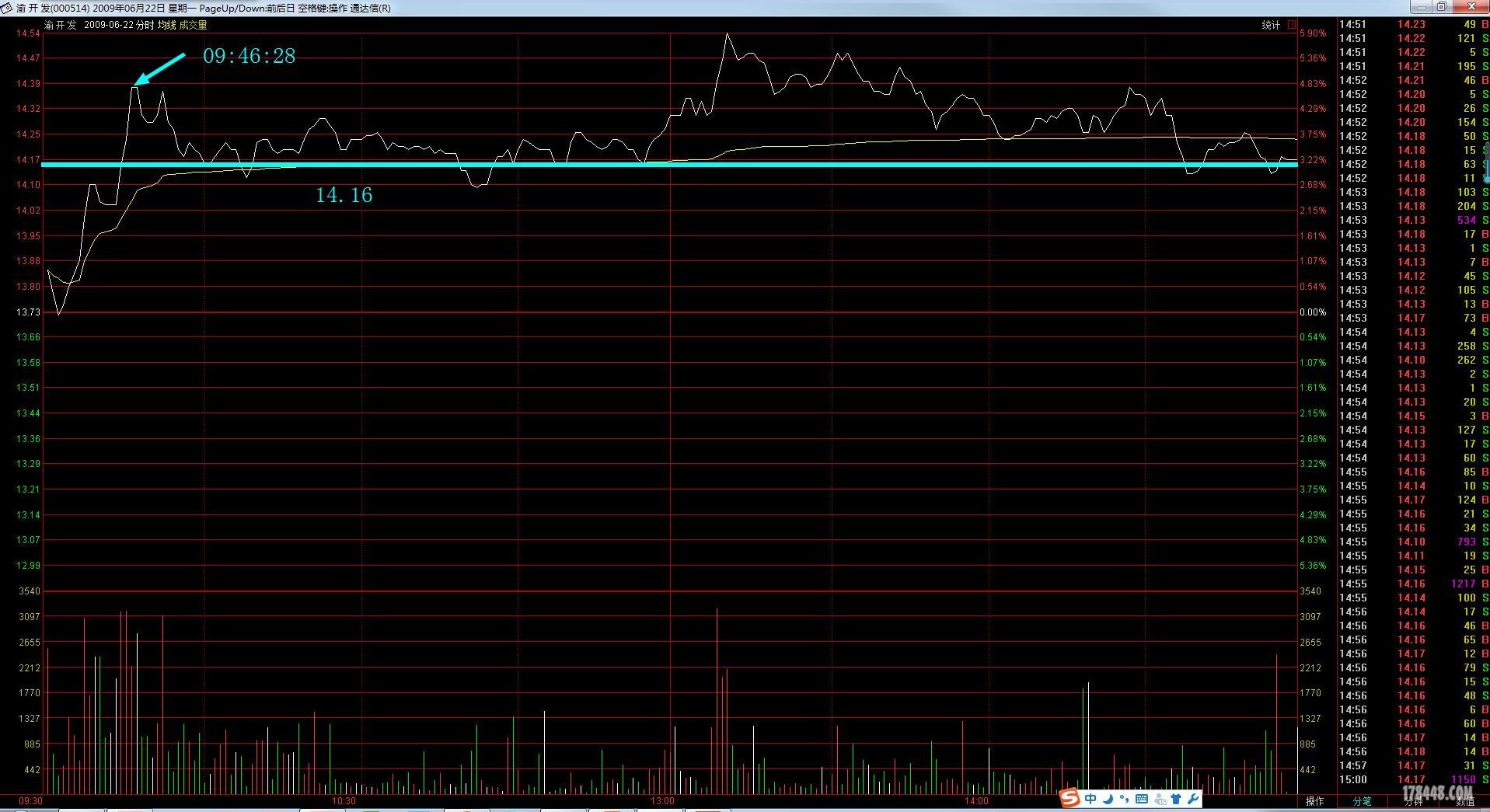Click the 成交量 label in chart header
The width and height of the screenshot is (1490, 812).
[x=194, y=25]
